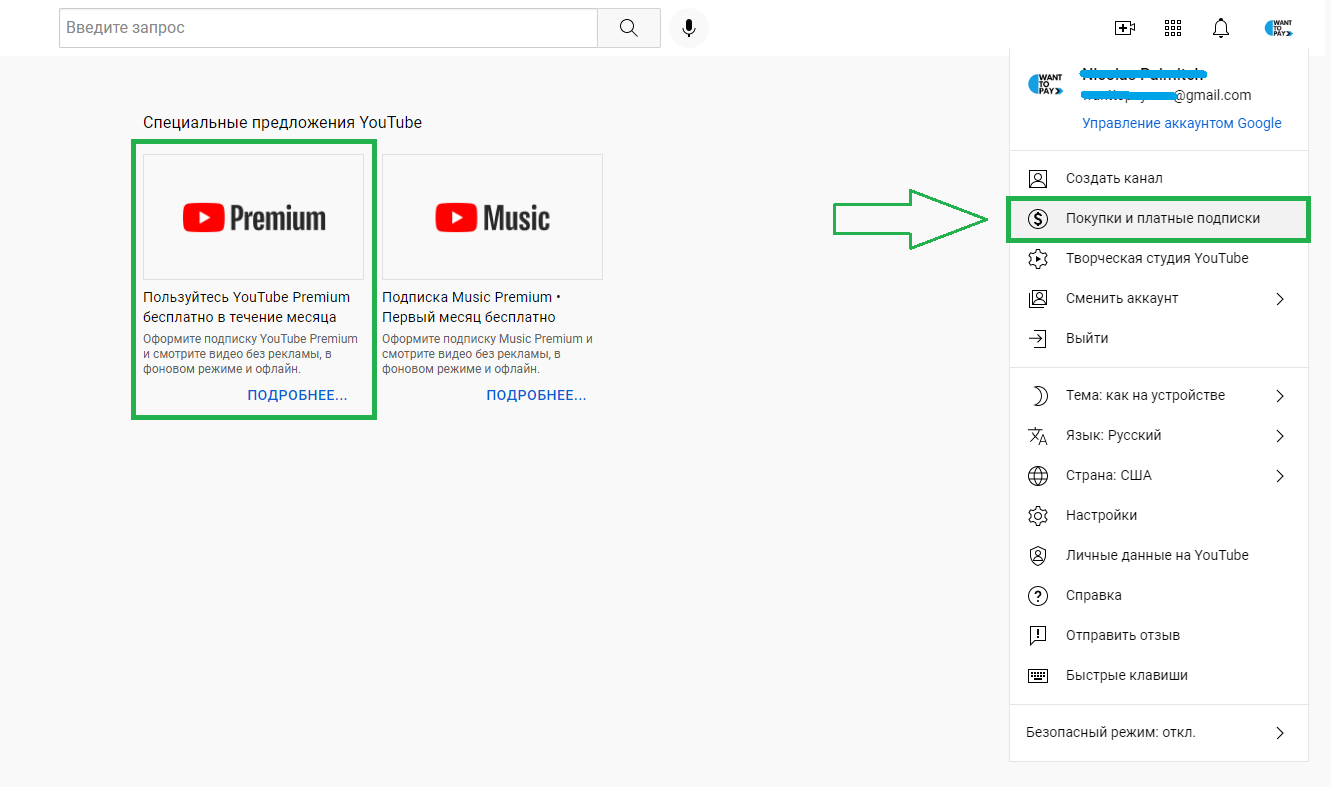Click the account avatar in top bar
1331x787 pixels.
click(x=1278, y=28)
